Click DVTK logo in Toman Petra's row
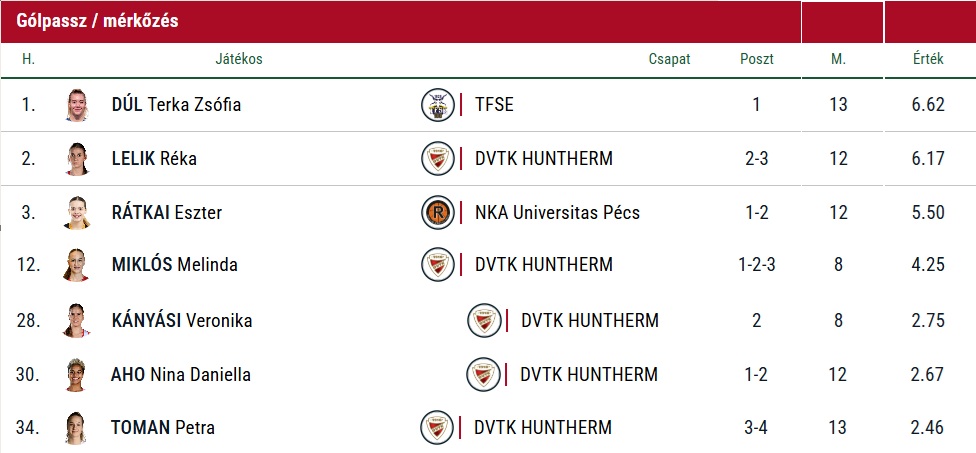The image size is (976, 453). [437, 428]
